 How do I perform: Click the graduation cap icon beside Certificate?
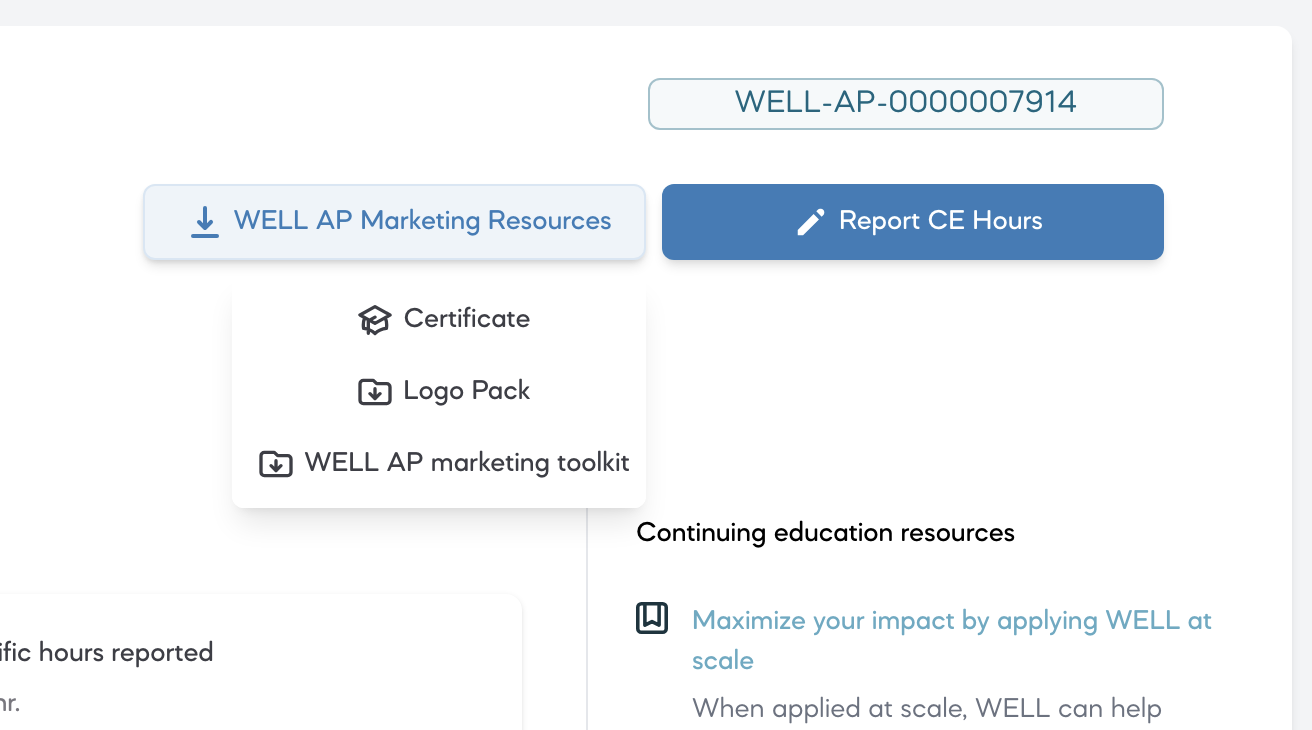[x=374, y=320]
